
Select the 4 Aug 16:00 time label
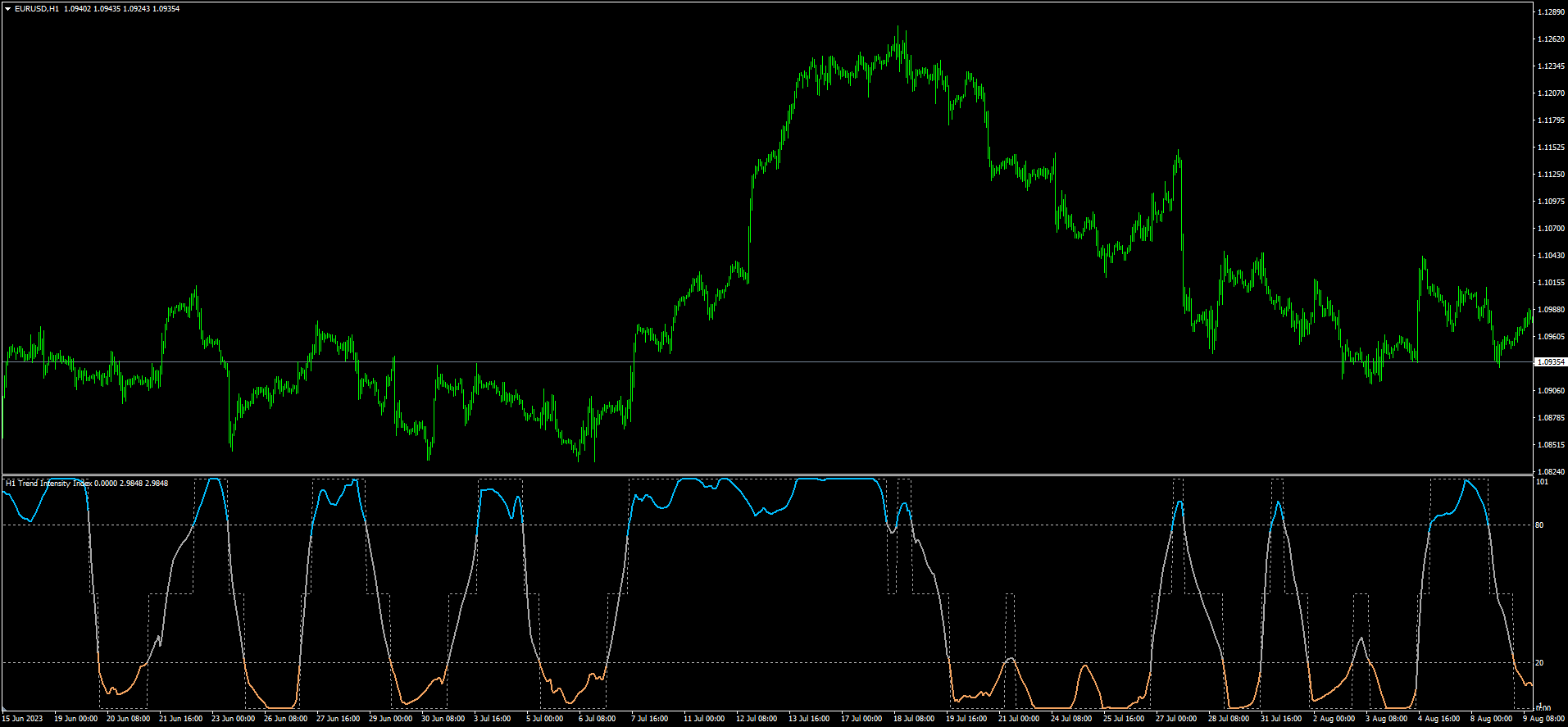pos(1438,719)
